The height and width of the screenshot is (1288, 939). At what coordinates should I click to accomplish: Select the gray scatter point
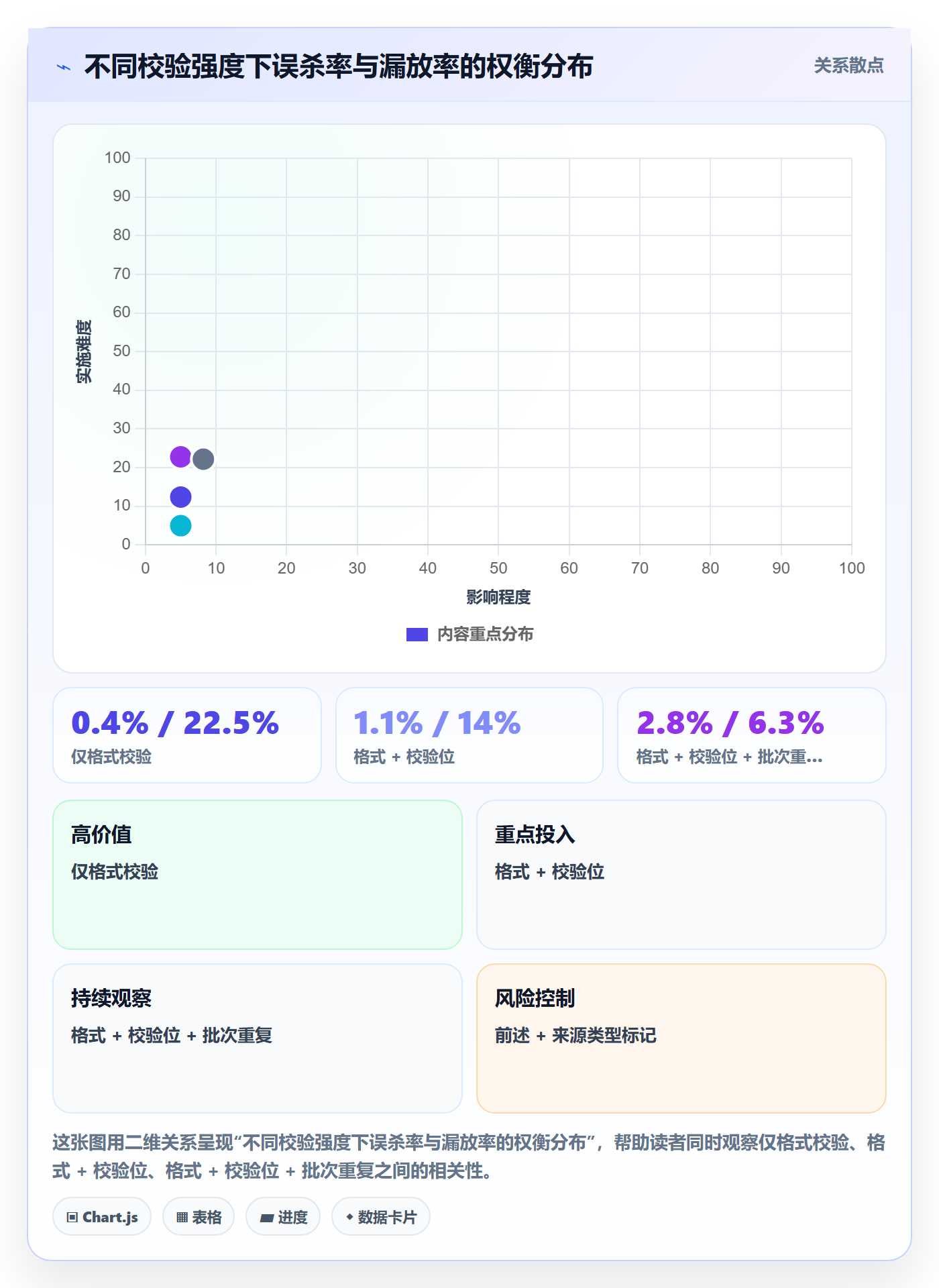(x=203, y=459)
